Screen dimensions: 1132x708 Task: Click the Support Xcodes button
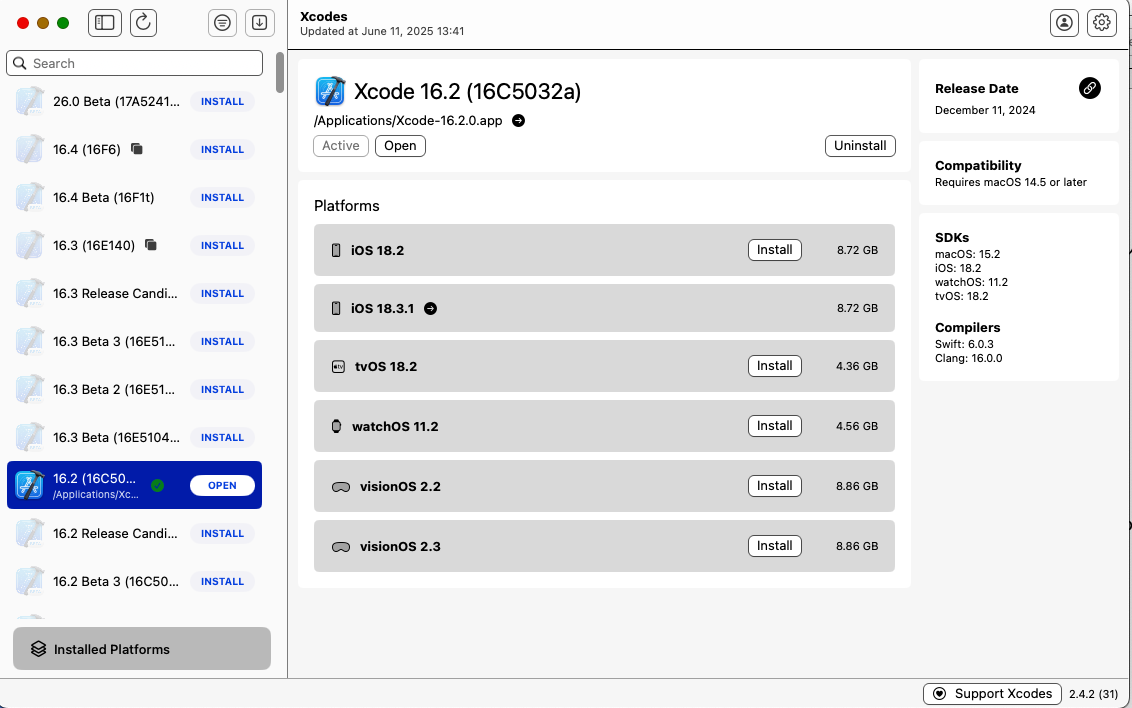(992, 694)
